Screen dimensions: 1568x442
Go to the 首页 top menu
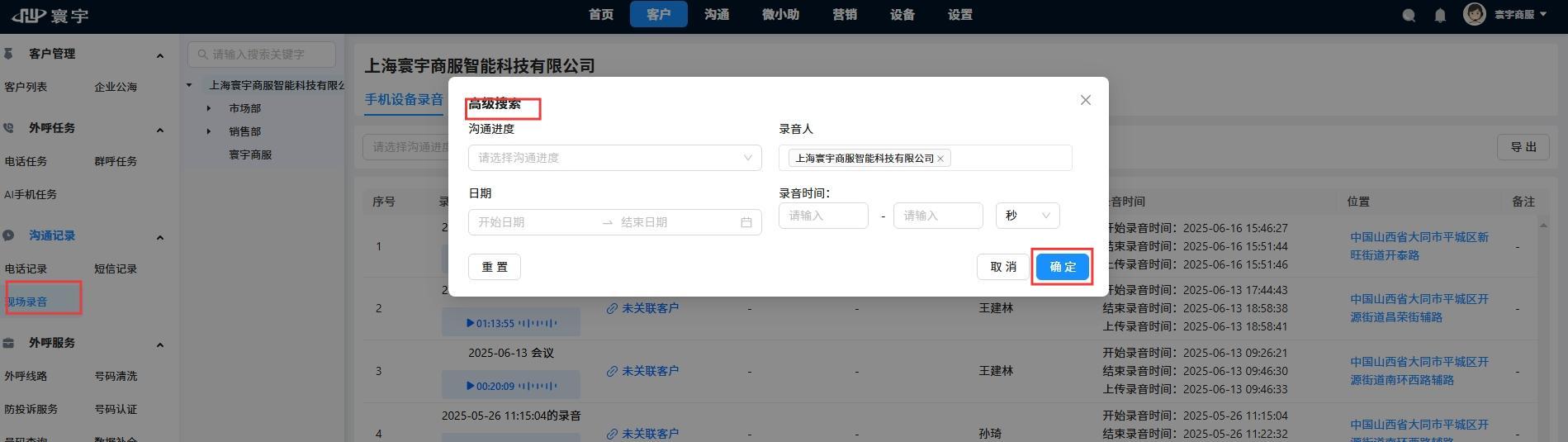[x=601, y=15]
